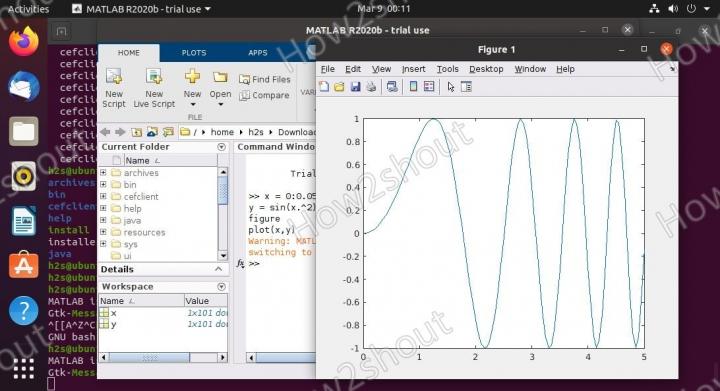
Task: Expand the resources folder tree node
Action: click(x=103, y=232)
